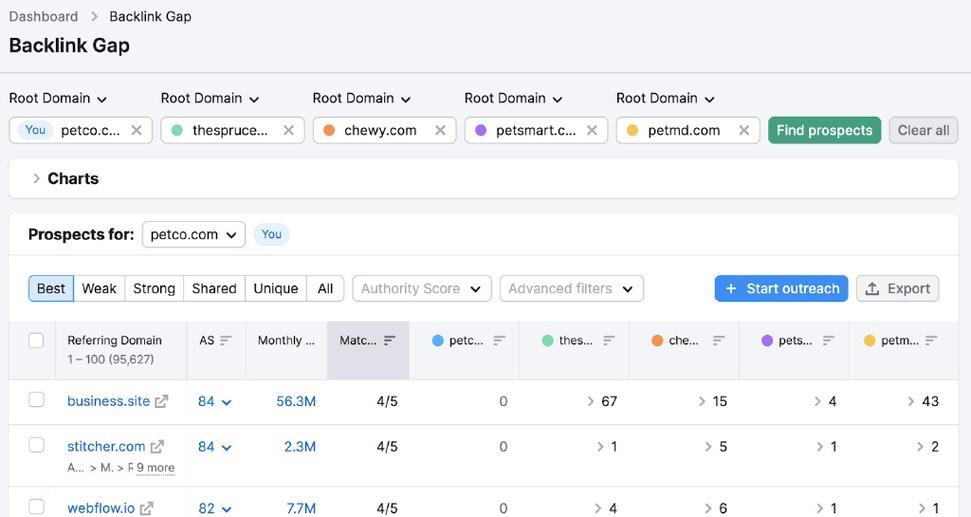Open webflow.io domain link
971x517 pixels.
tap(101, 508)
